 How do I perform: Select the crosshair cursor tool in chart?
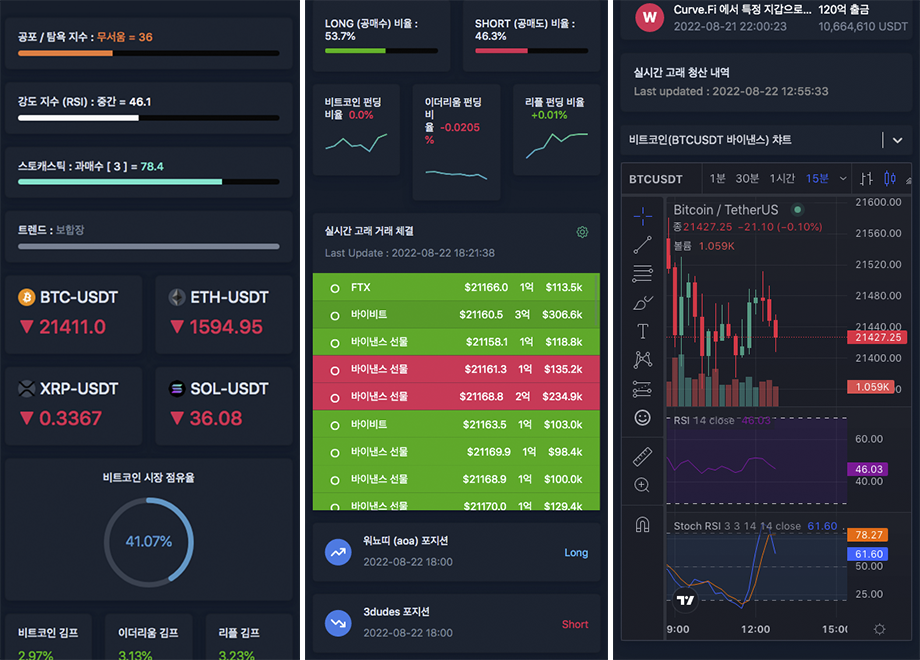pos(642,214)
